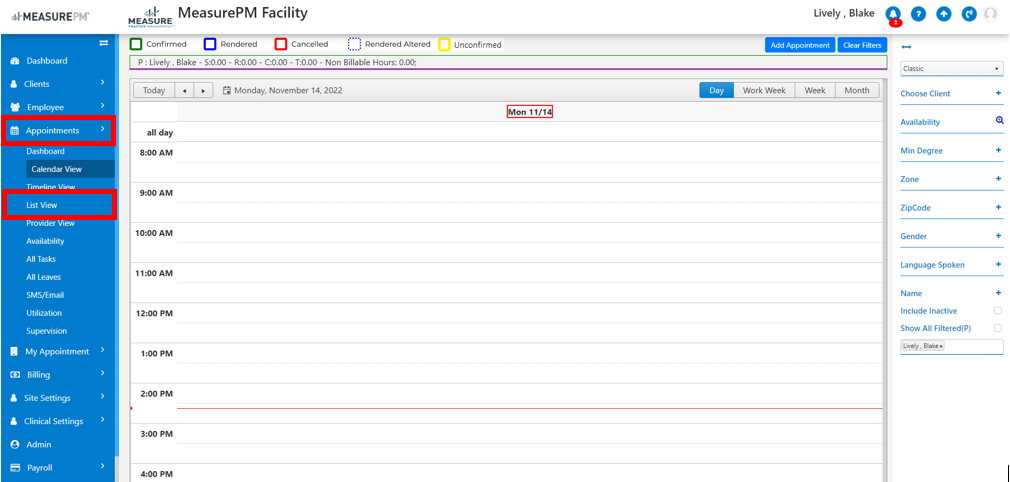Click the Add Appointment button
This screenshot has height=482, width=1010.
pyautogui.click(x=800, y=45)
